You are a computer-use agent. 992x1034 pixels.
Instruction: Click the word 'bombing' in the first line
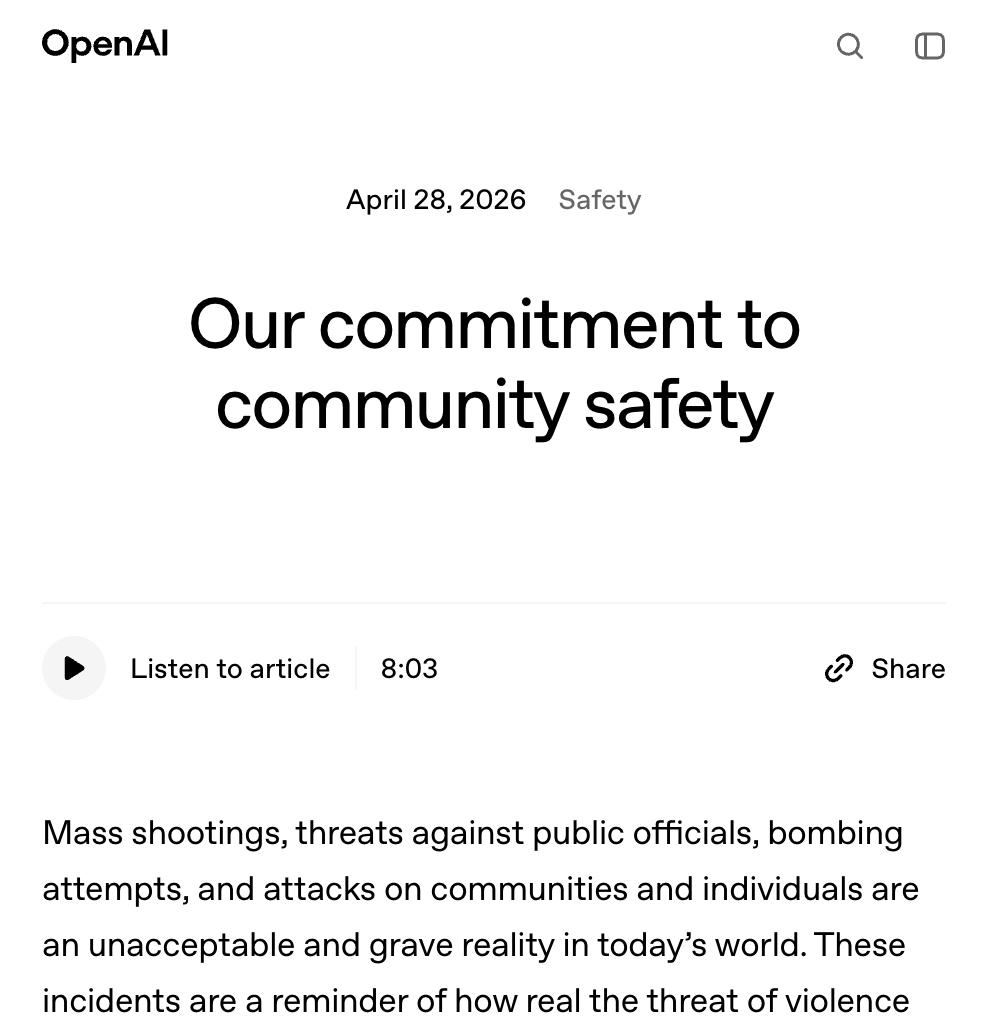click(836, 834)
